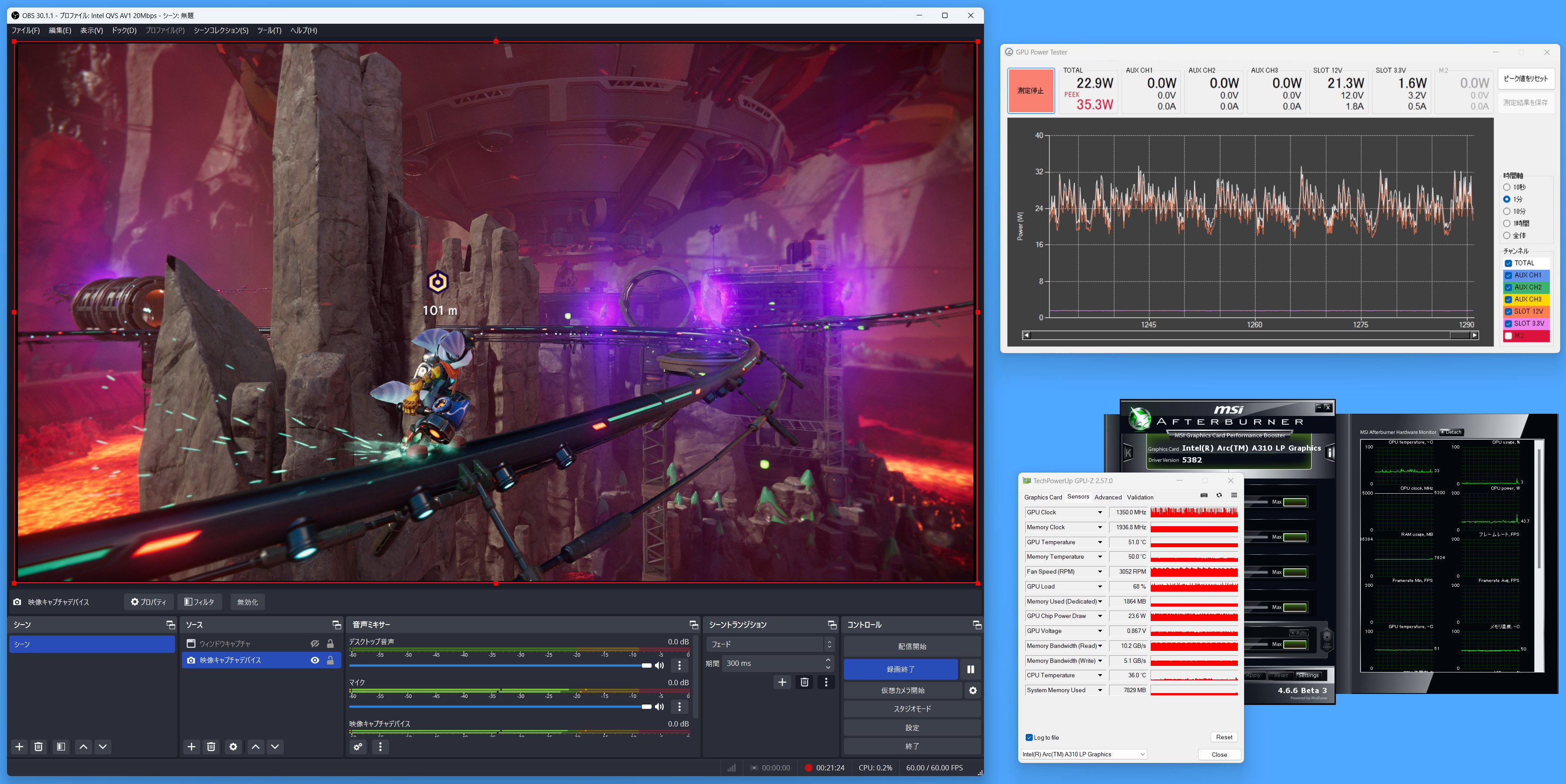Mute デスクトップ音声 speaker icon

click(659, 665)
